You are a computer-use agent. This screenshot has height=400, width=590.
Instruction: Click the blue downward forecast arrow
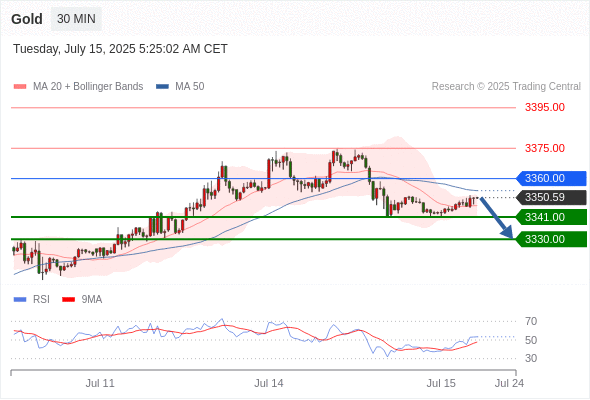tap(497, 218)
